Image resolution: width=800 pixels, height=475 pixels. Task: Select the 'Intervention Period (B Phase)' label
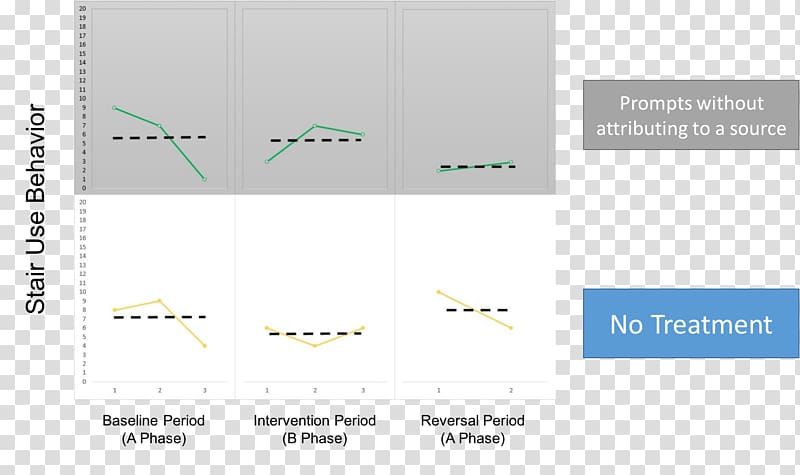(314, 429)
